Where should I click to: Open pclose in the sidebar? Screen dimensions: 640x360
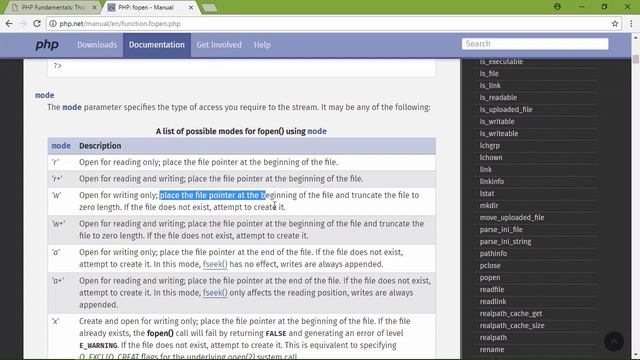[x=490, y=265]
